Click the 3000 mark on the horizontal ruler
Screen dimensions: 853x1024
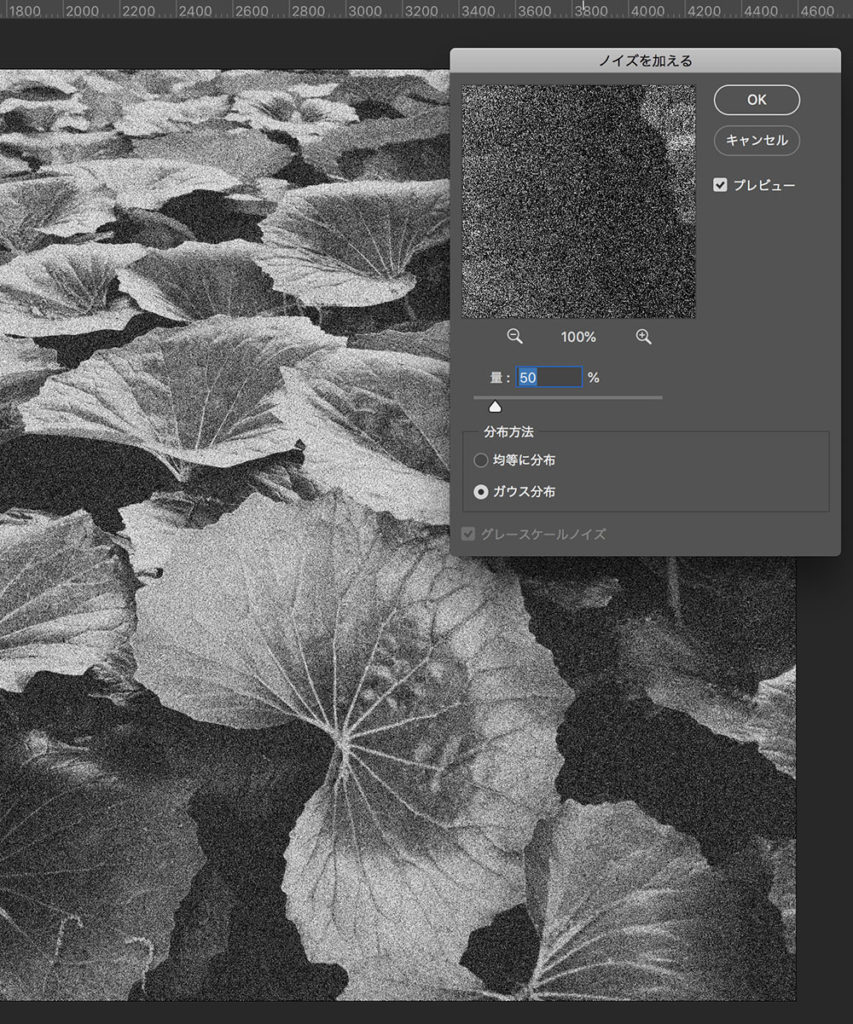[x=364, y=10]
